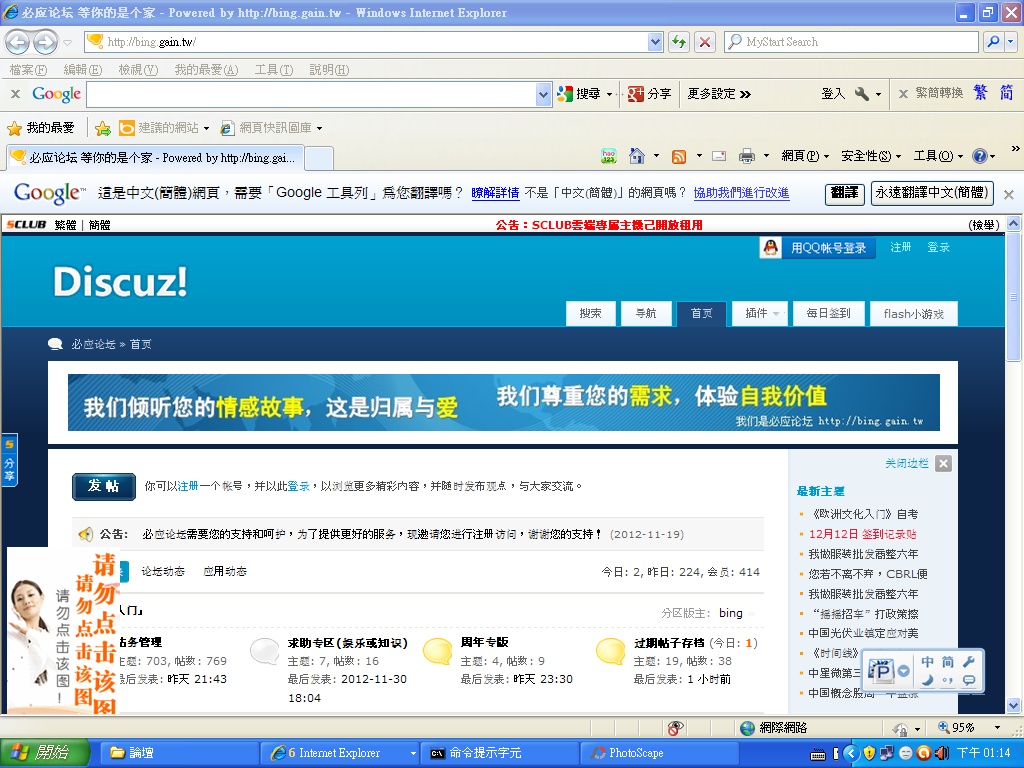Switch to PhotoScape in taskbar
Viewport: 1024px width, 768px height.
pyautogui.click(x=660, y=753)
